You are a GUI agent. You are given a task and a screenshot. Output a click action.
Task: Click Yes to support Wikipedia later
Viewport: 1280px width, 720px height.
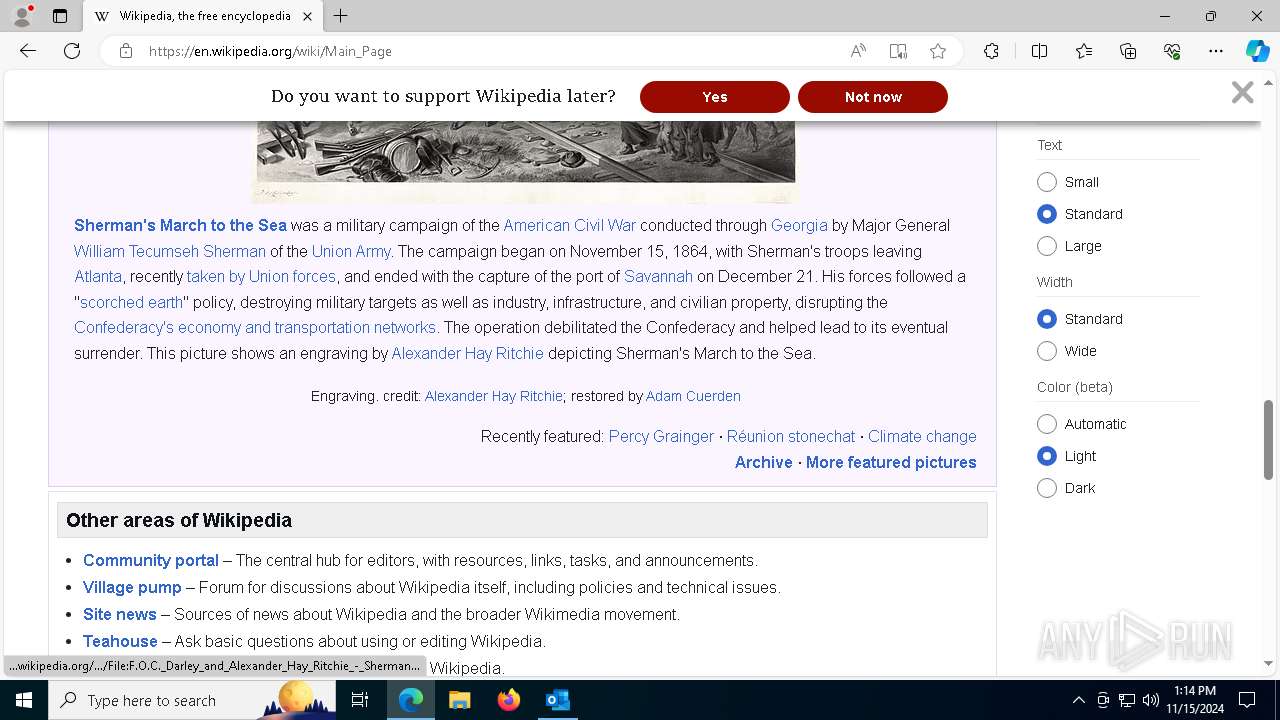point(715,97)
